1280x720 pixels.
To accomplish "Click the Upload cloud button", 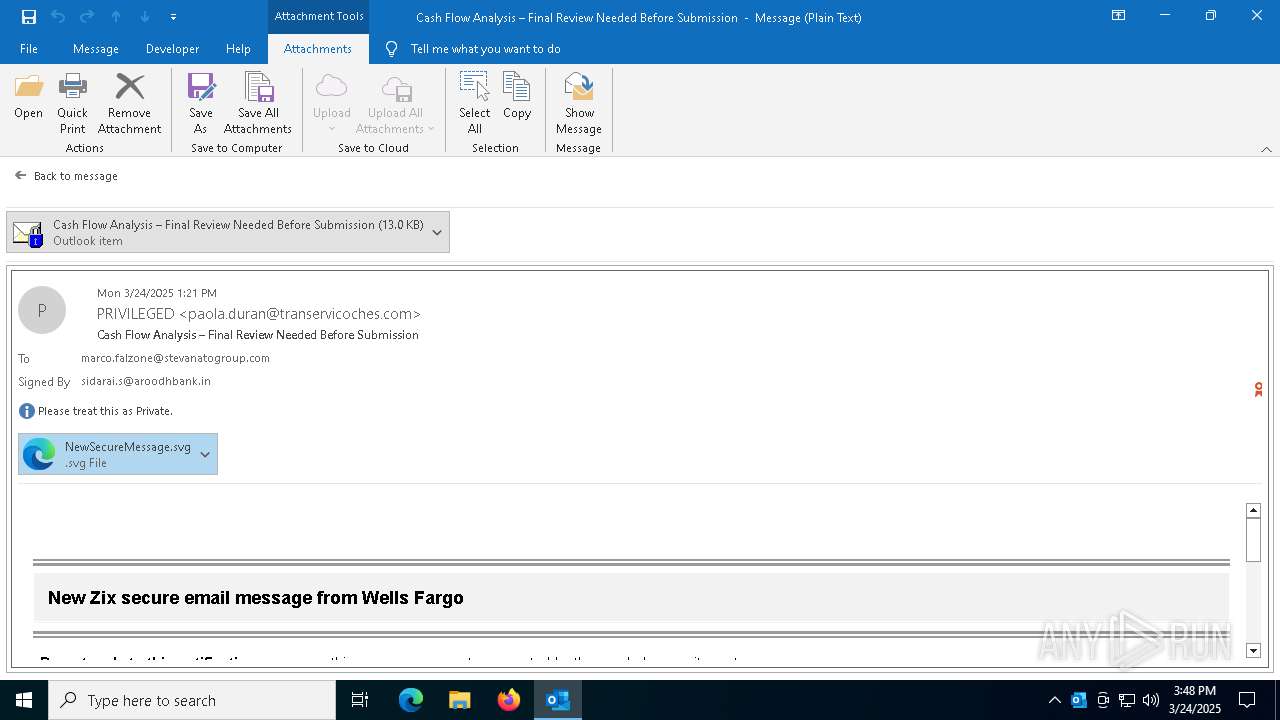I will 331,104.
